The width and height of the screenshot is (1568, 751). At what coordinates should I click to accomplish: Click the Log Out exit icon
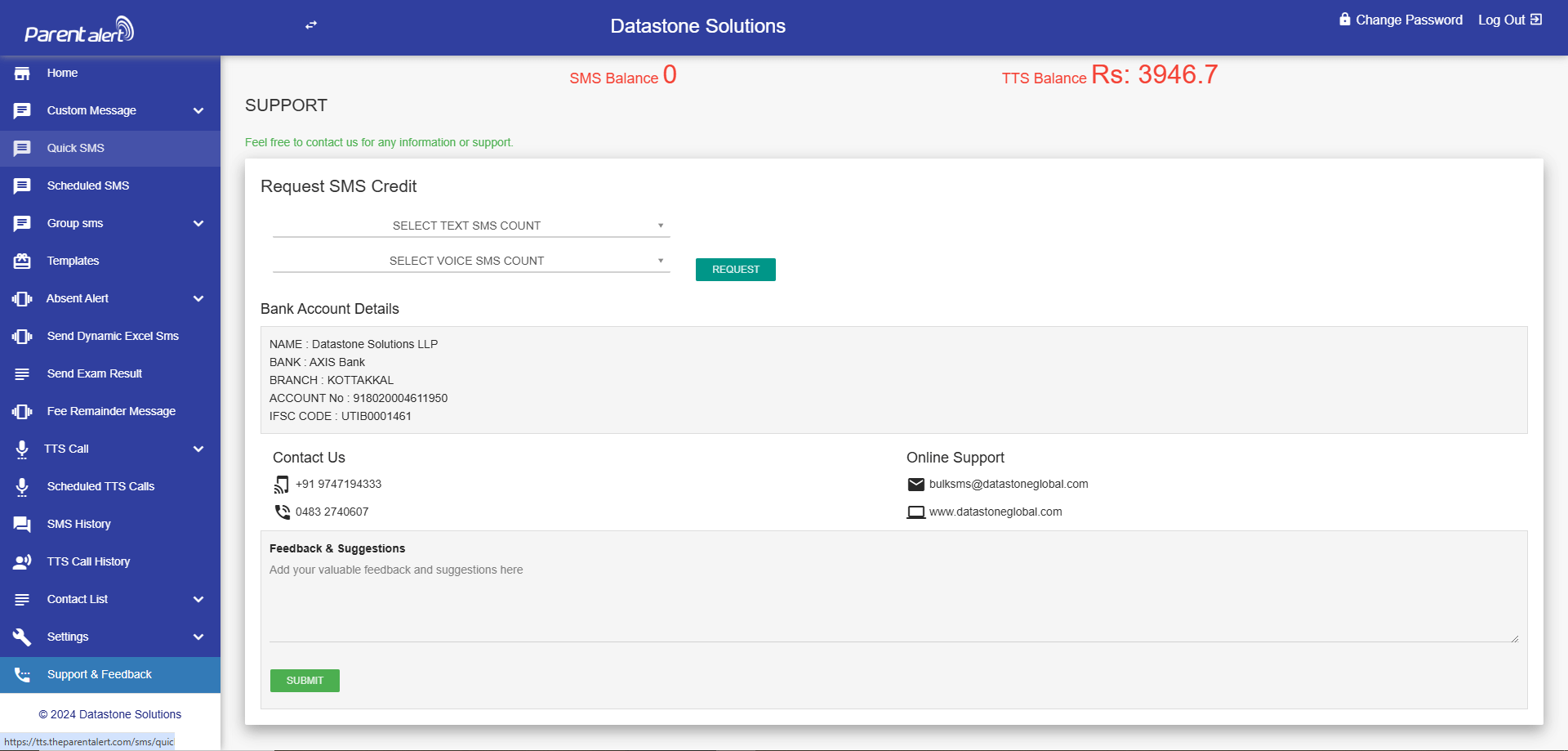coord(1536,19)
